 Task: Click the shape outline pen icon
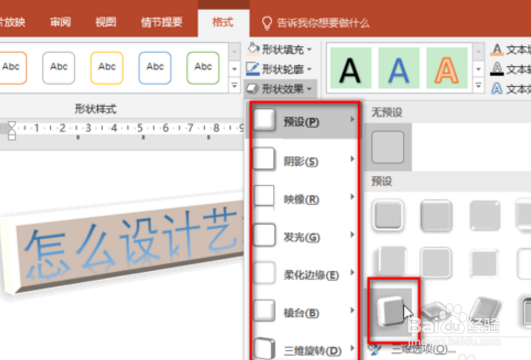coord(252,69)
